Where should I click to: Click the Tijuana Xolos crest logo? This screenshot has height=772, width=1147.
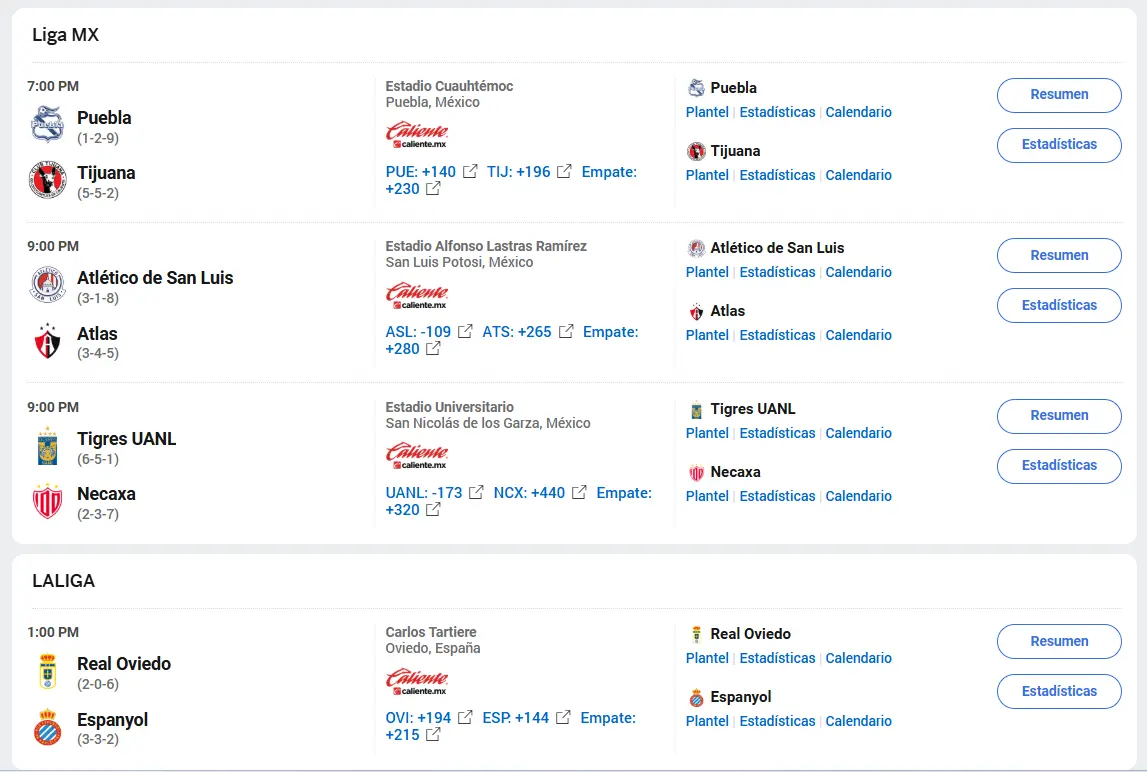(48, 180)
